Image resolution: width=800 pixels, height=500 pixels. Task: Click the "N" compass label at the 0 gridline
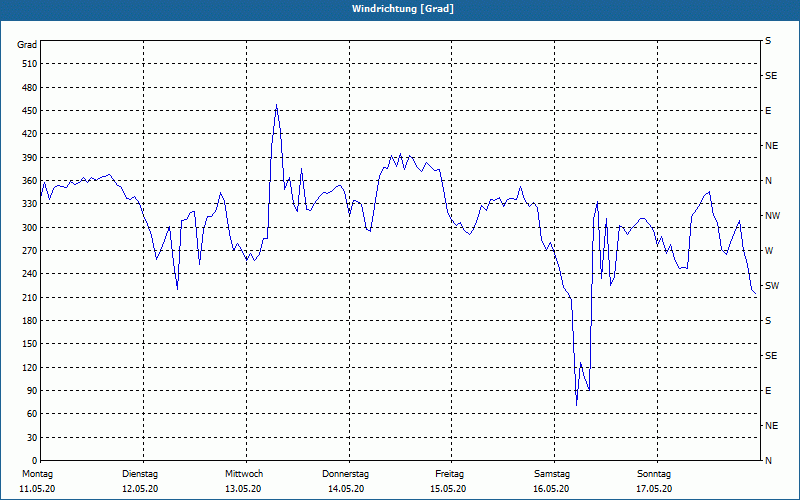coord(768,461)
